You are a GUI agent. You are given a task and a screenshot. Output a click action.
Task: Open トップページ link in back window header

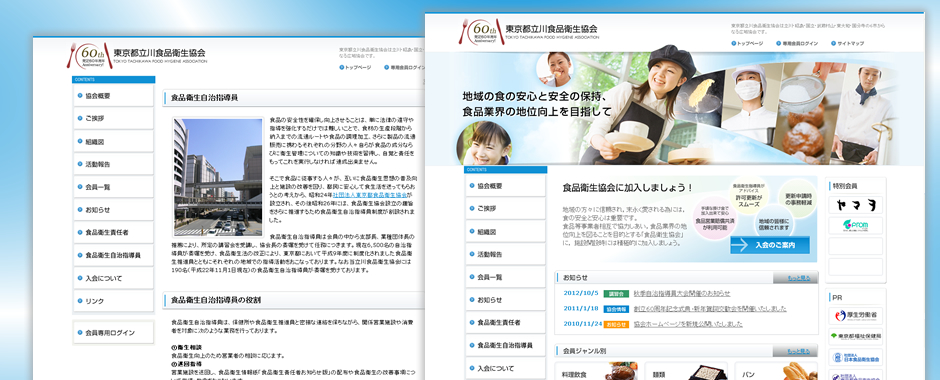point(355,68)
